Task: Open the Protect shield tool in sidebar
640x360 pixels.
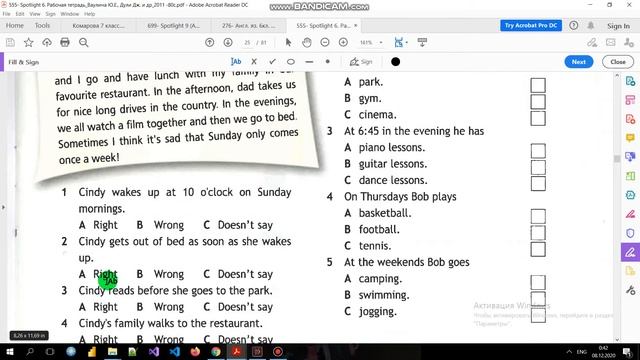Action: pos(630,233)
